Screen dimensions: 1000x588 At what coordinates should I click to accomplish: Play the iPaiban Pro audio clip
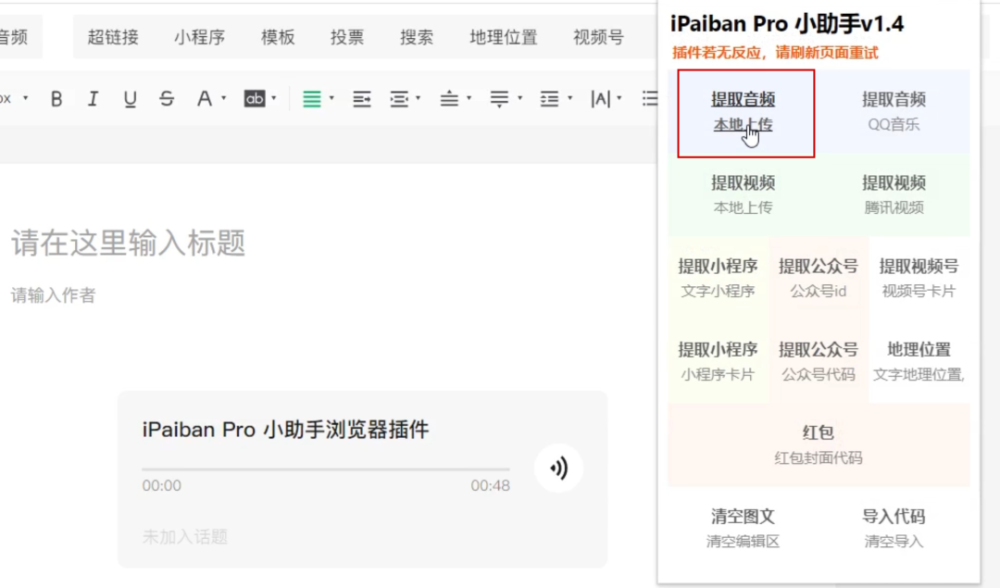click(559, 468)
